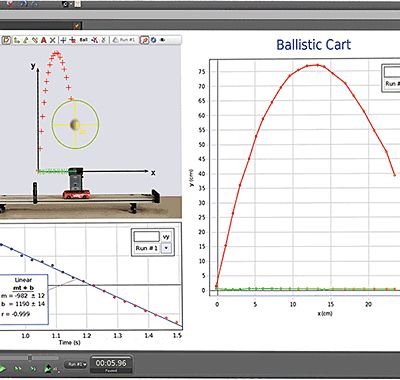Click the small black circle icon in top bar
The height and width of the screenshot is (380, 400).
coord(66,4)
